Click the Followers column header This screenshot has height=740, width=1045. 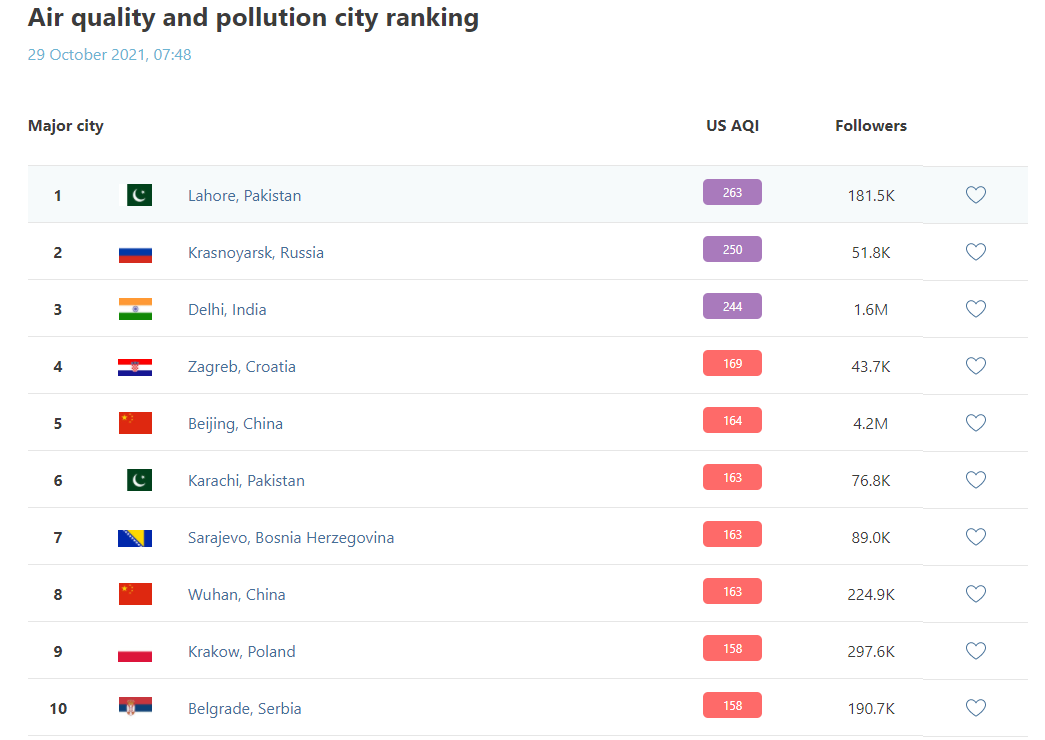pyautogui.click(x=870, y=126)
